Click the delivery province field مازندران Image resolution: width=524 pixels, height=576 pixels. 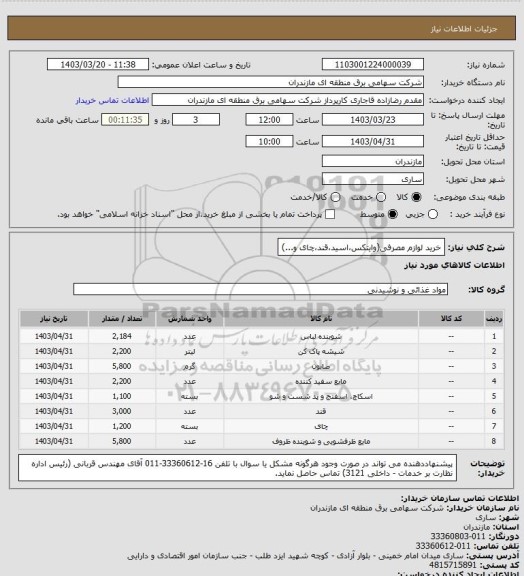(x=373, y=162)
